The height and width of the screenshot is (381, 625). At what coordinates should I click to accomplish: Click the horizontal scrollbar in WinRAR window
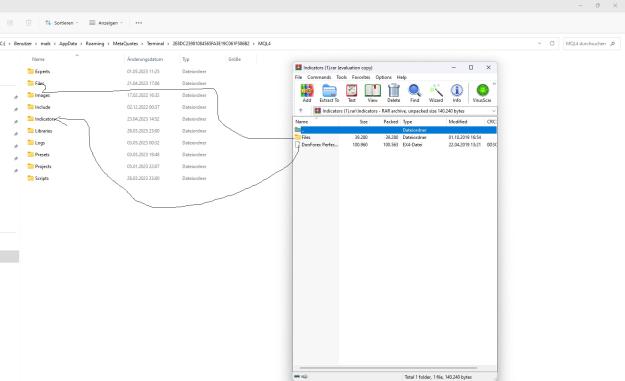388,368
